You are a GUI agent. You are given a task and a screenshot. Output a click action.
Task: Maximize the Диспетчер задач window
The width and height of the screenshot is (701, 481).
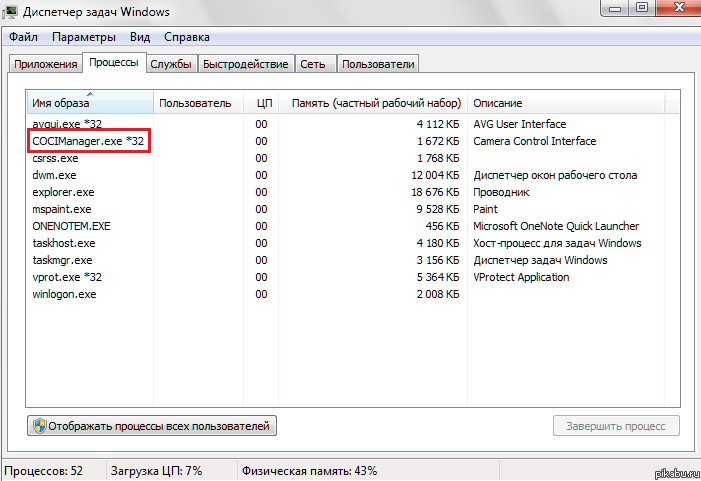click(x=642, y=8)
